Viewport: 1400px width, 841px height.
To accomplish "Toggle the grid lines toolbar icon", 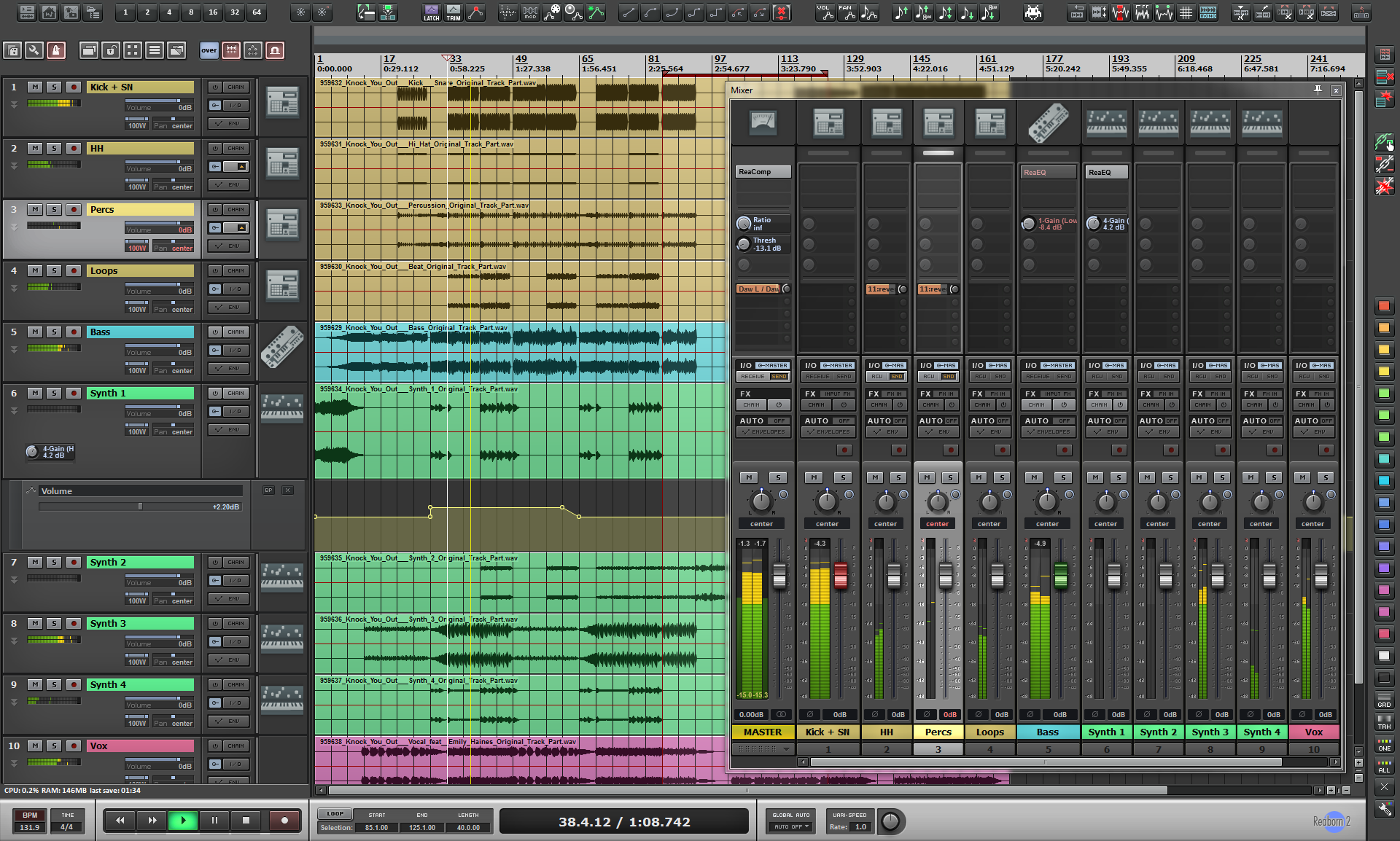I will click(1186, 12).
